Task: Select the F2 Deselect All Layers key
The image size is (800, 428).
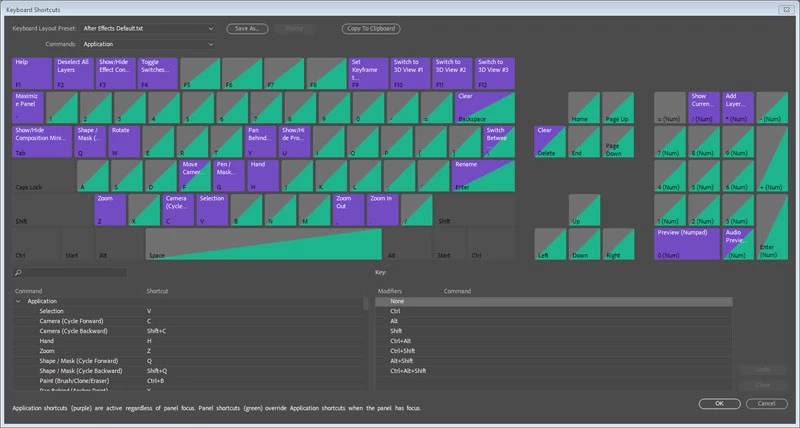Action: coord(74,73)
